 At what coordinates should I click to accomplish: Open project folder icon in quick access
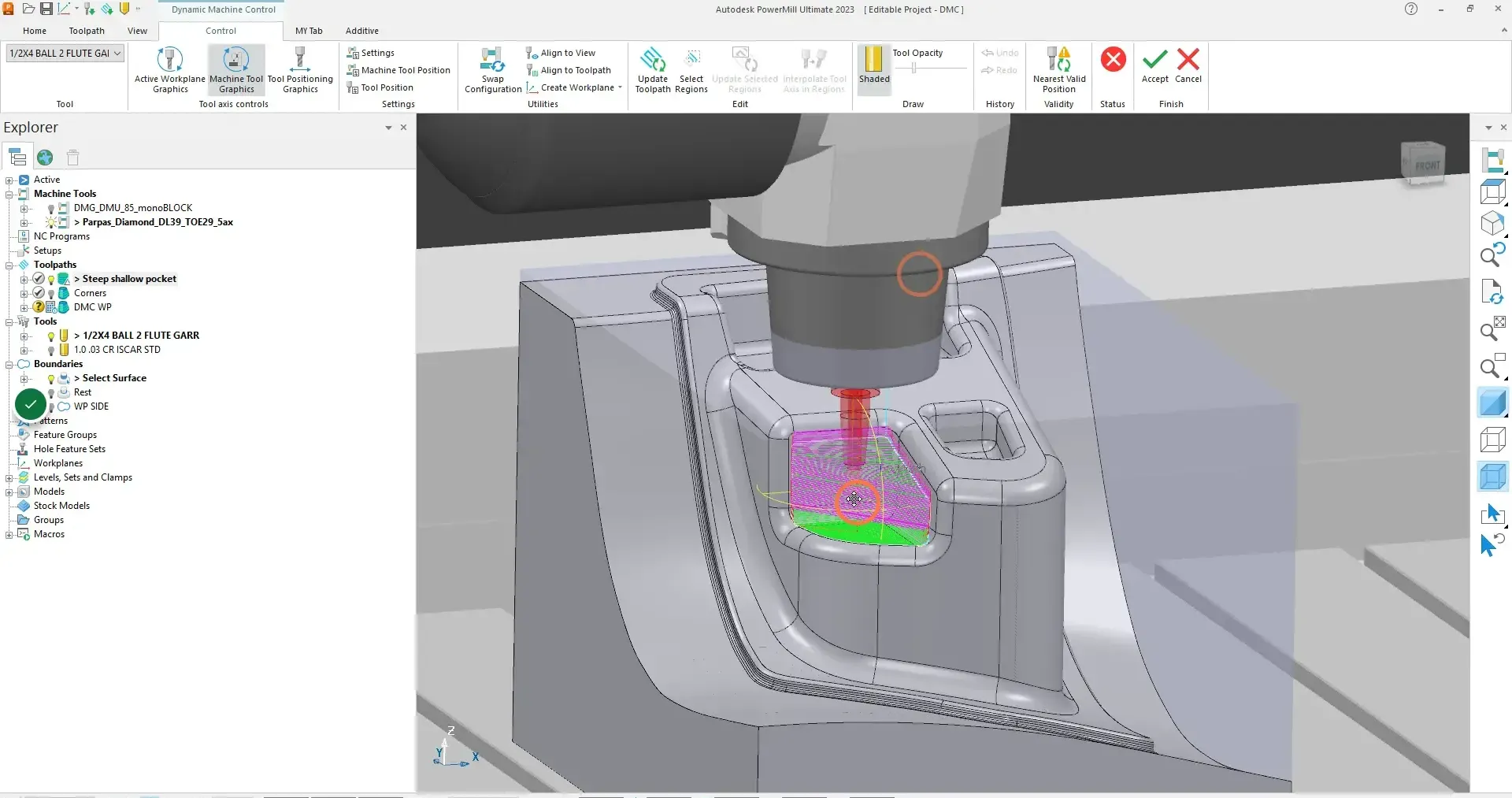pos(28,9)
